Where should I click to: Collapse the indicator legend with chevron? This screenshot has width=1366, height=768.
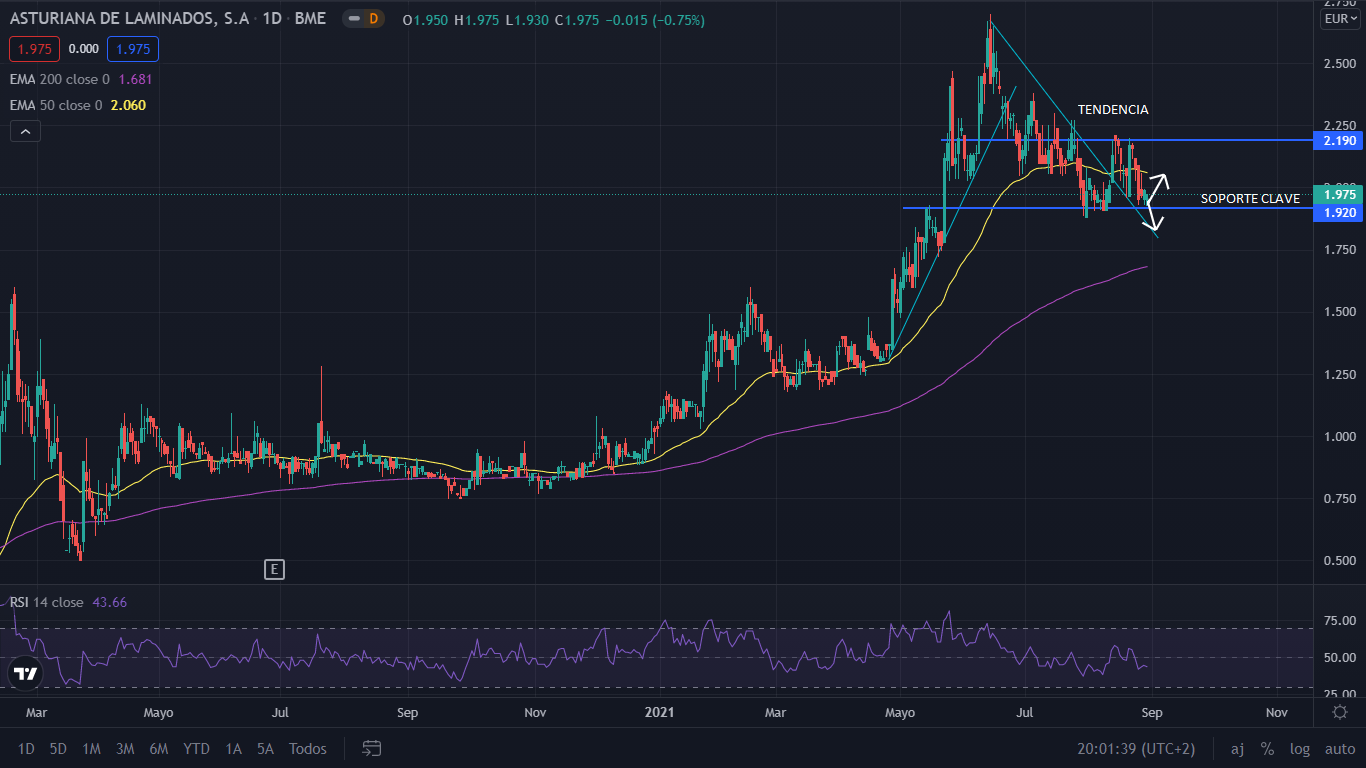coord(25,131)
